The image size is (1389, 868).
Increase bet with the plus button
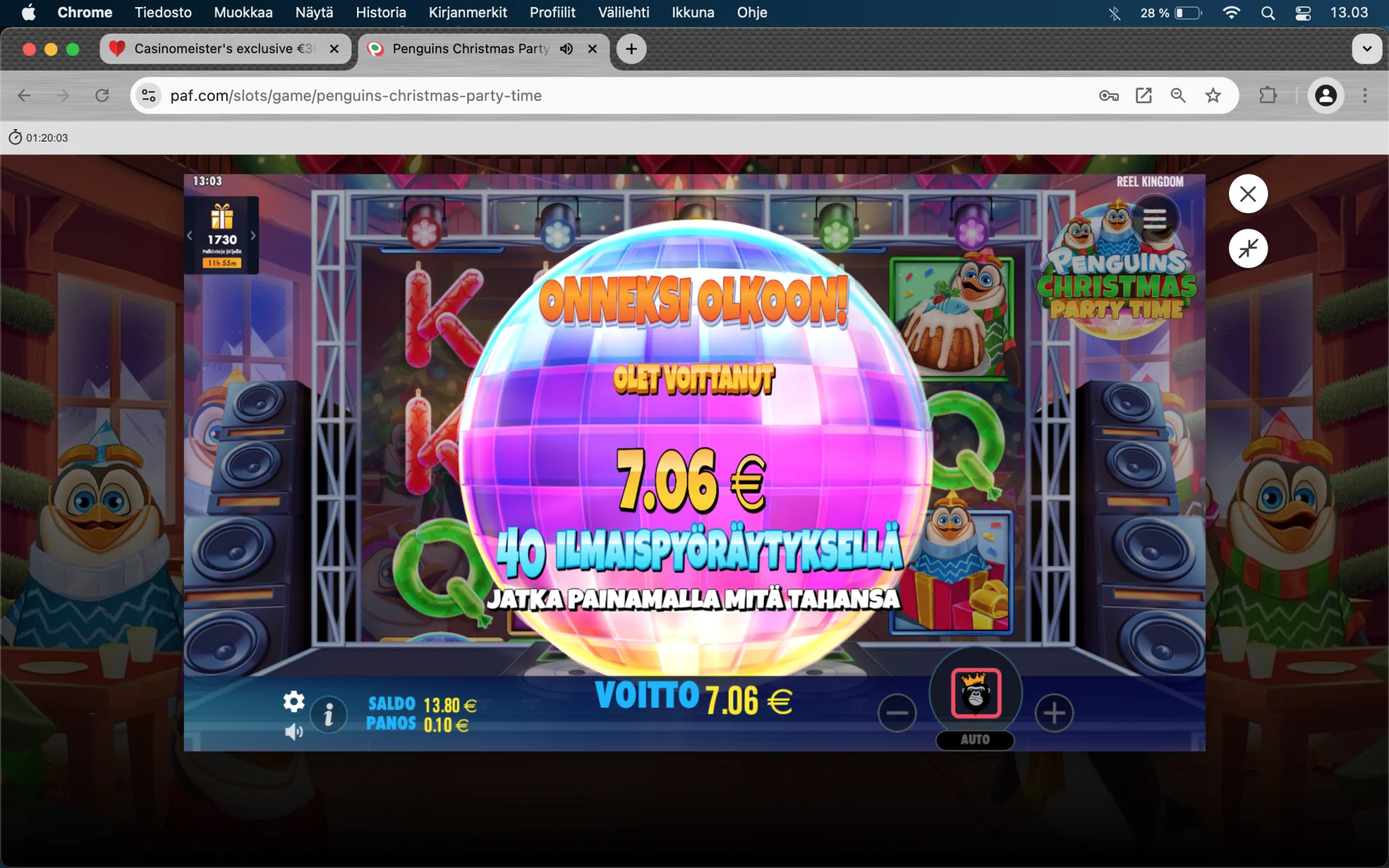tap(1054, 714)
